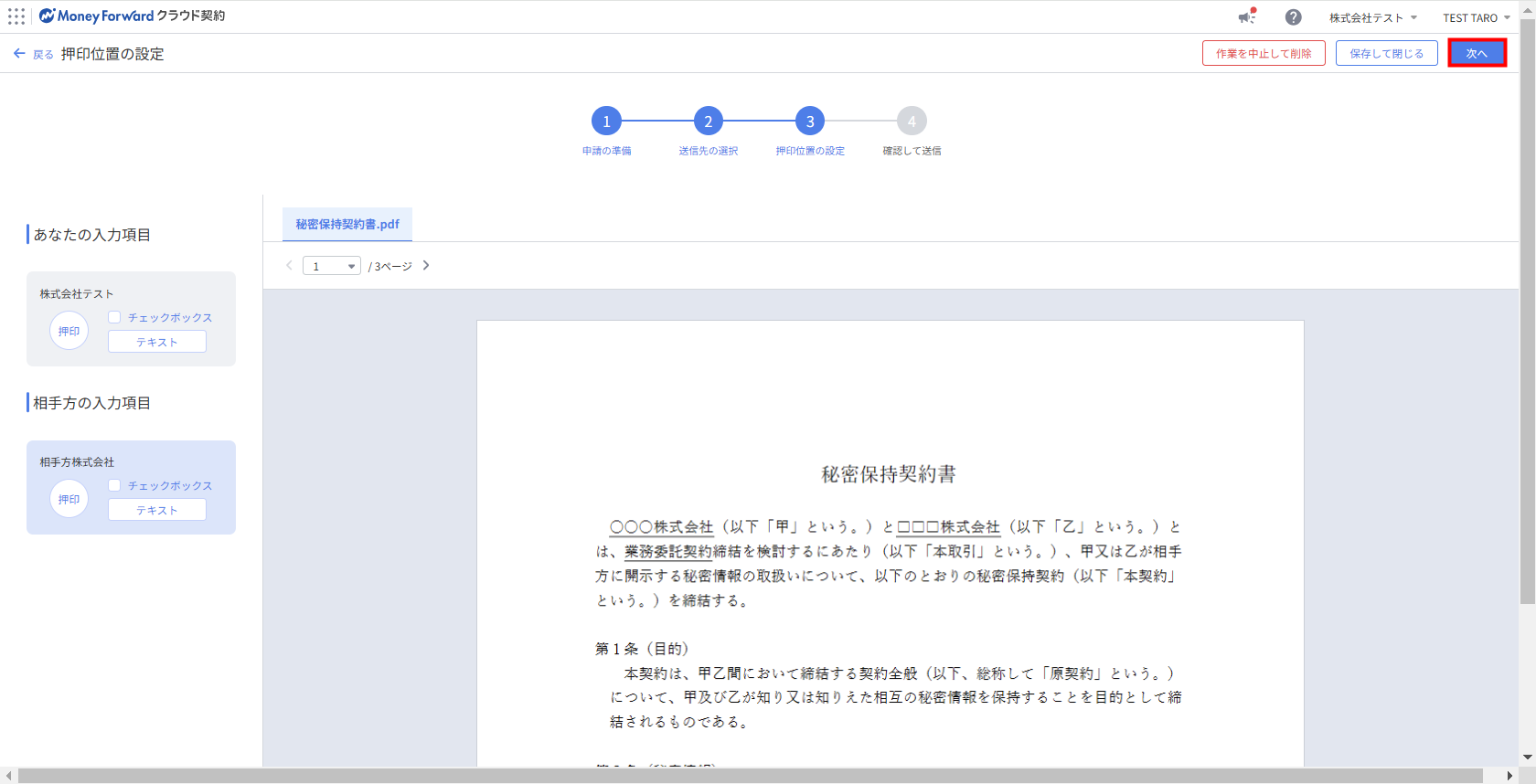Toggle チェックボックス under 株式会社テスト
This screenshot has width=1536, height=784.
(x=114, y=317)
